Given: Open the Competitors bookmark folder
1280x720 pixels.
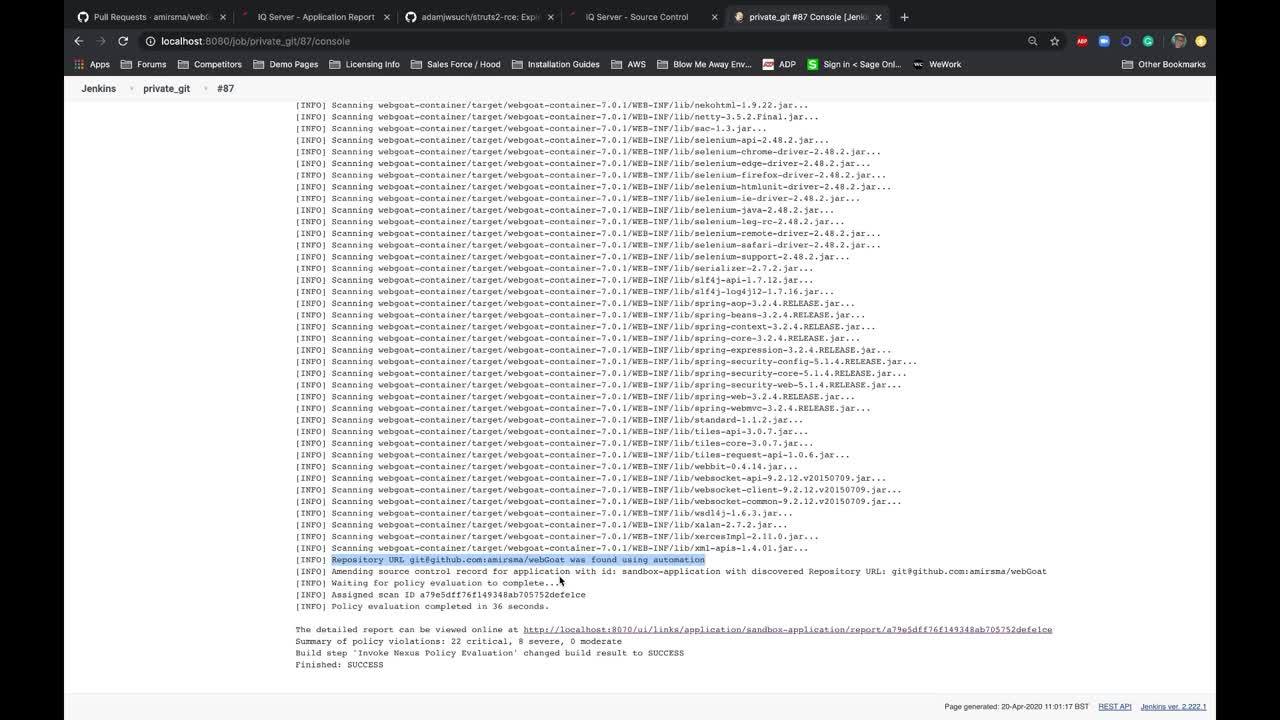Looking at the screenshot, I should (x=210, y=64).
